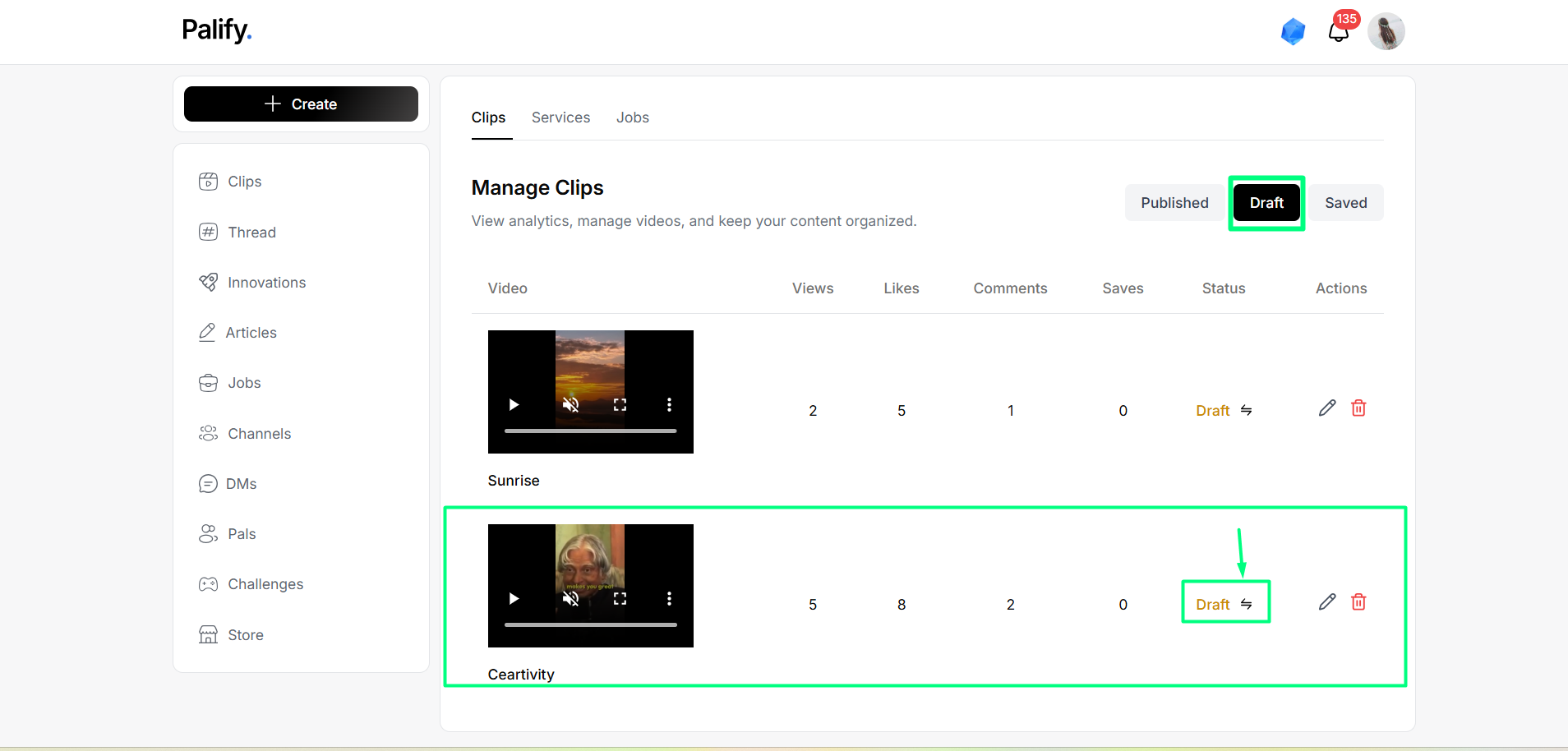Click the Create button
Image resolution: width=1568 pixels, height=751 pixels.
coord(301,104)
